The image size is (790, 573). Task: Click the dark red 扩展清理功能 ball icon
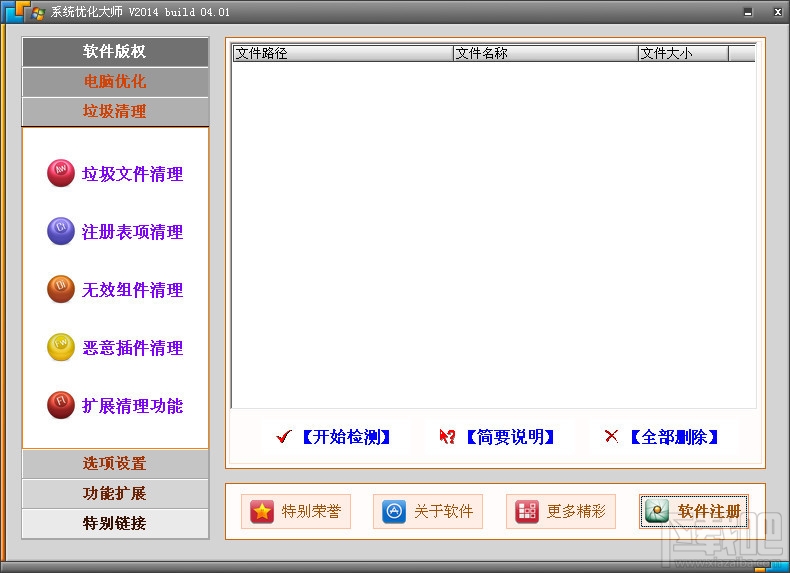point(61,405)
